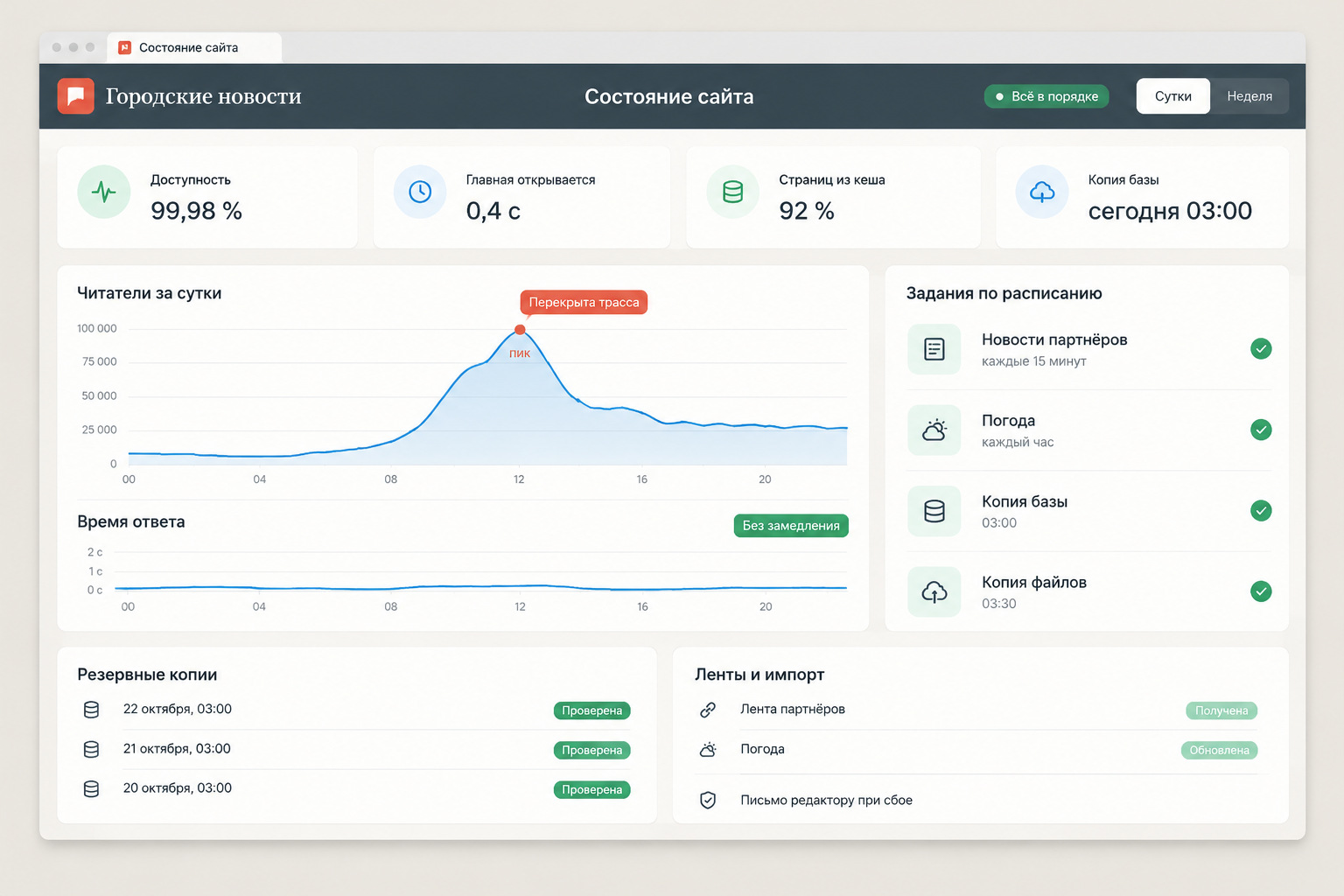Click the favicon in the Состояние сайта tab
This screenshot has width=1344, height=896.
click(x=125, y=47)
